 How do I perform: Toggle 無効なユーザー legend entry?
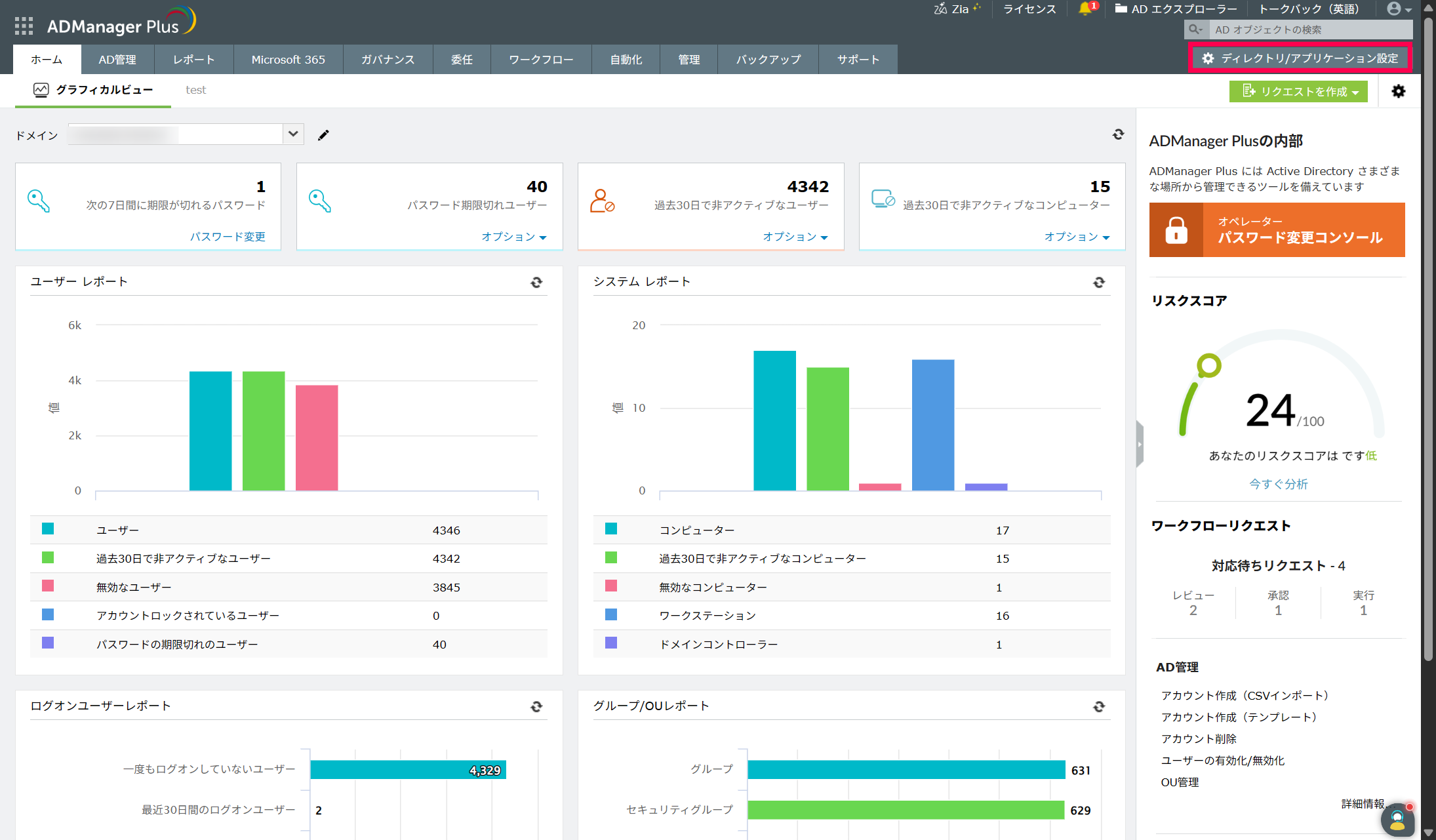tap(134, 588)
